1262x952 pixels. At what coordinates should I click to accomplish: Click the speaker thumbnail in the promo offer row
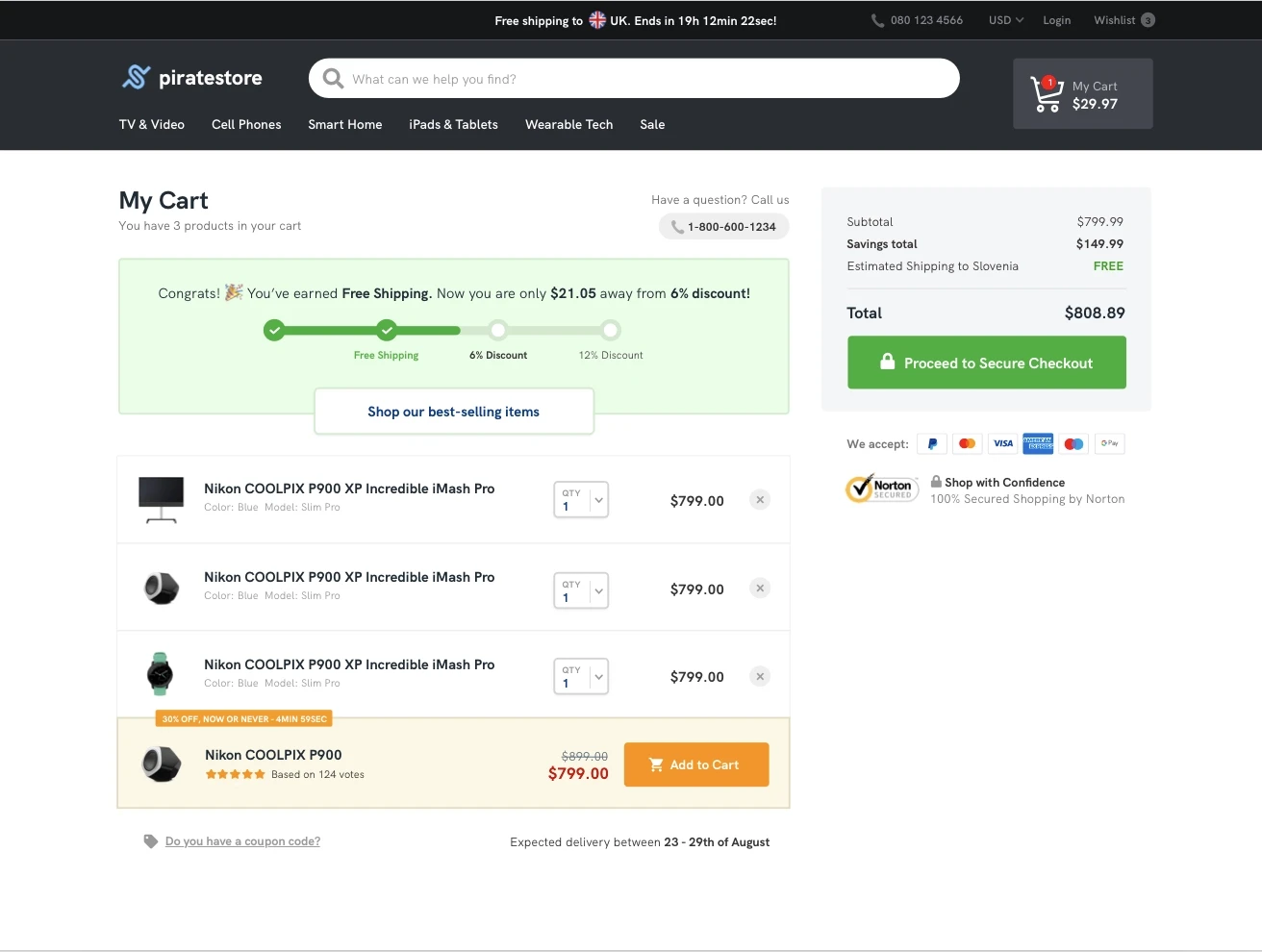coord(161,764)
